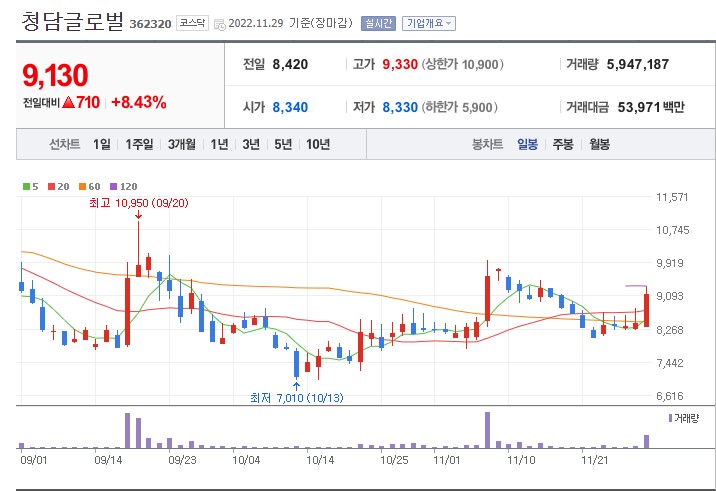Switch to 주봉 weekly candle chart
Image resolution: width=716 pixels, height=491 pixels.
click(x=563, y=144)
